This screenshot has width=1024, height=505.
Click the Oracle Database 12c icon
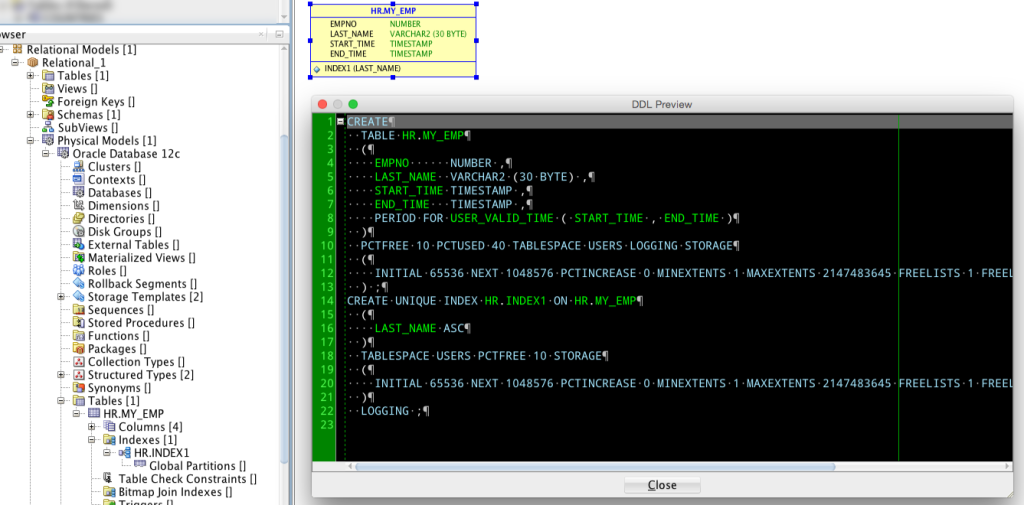pyautogui.click(x=63, y=154)
